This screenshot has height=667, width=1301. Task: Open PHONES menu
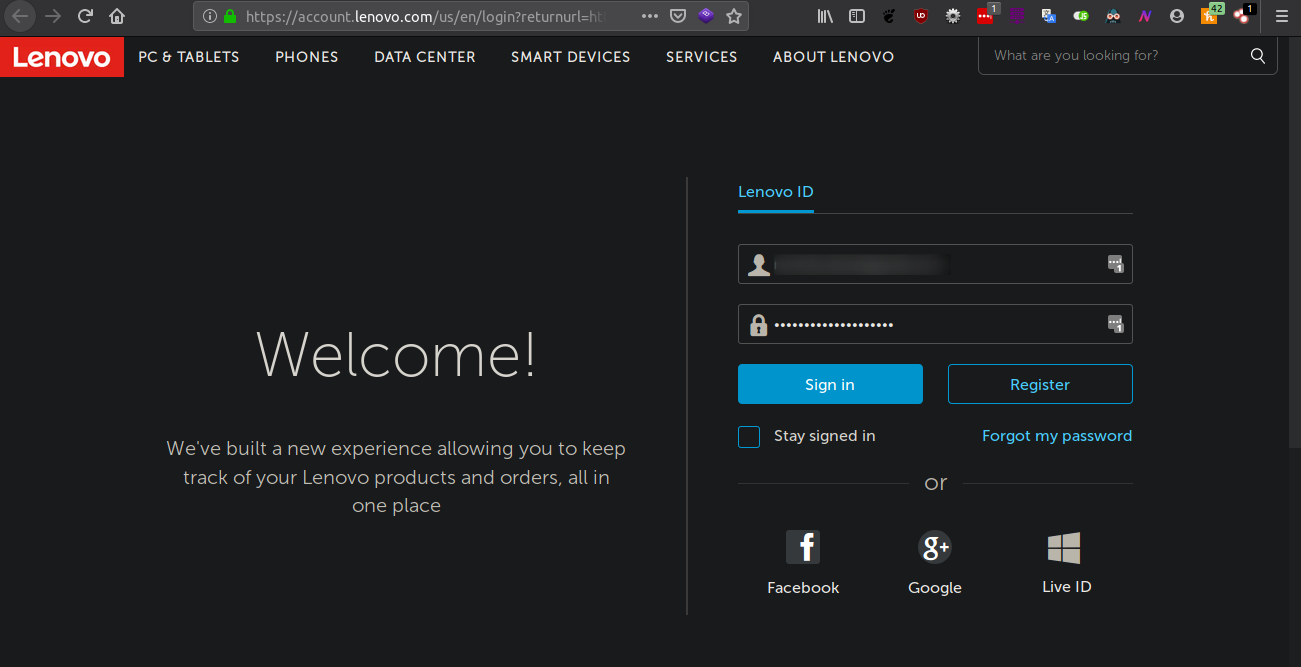pyautogui.click(x=307, y=57)
